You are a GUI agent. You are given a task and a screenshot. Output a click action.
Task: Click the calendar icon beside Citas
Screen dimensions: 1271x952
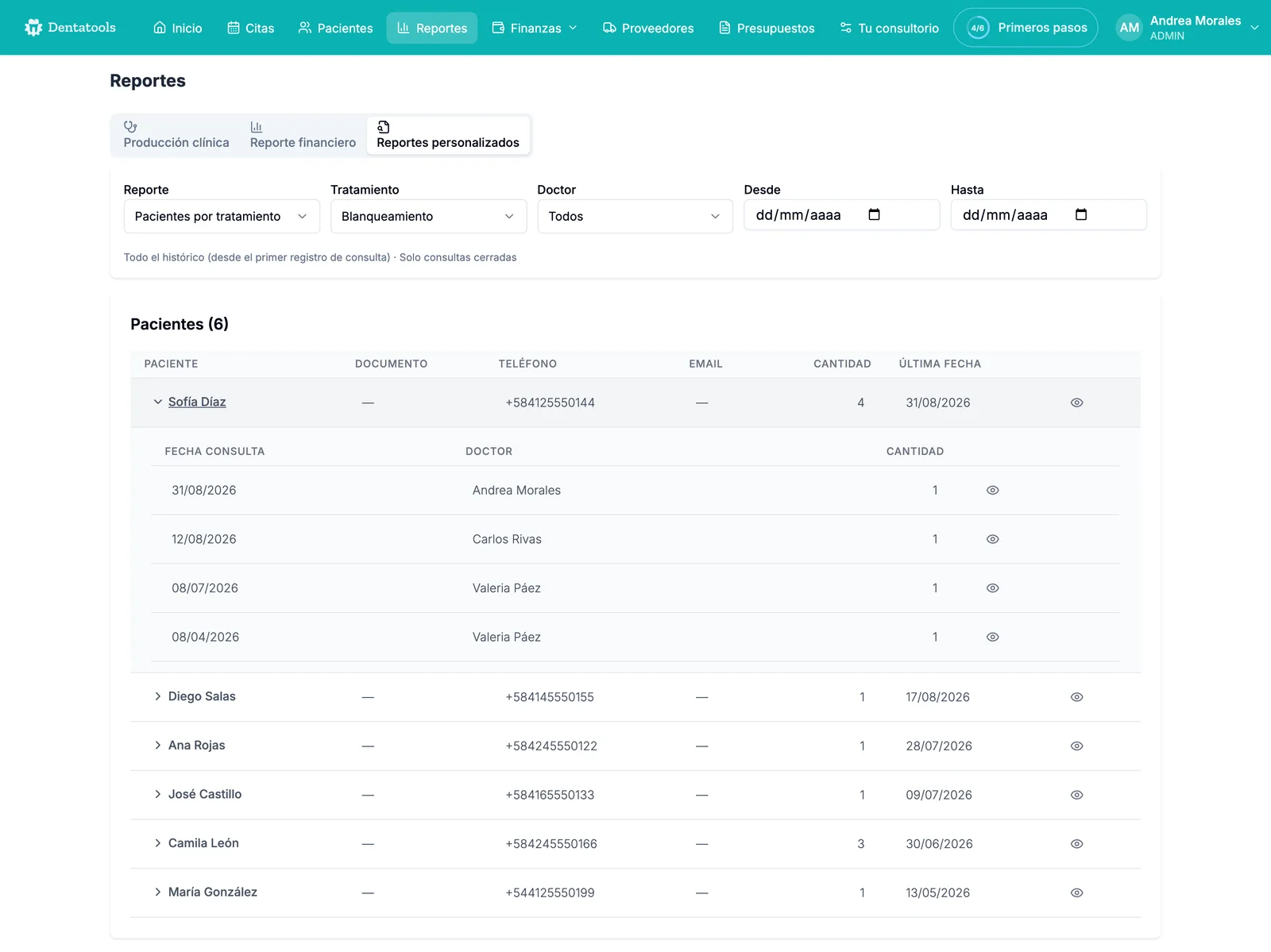pos(234,28)
